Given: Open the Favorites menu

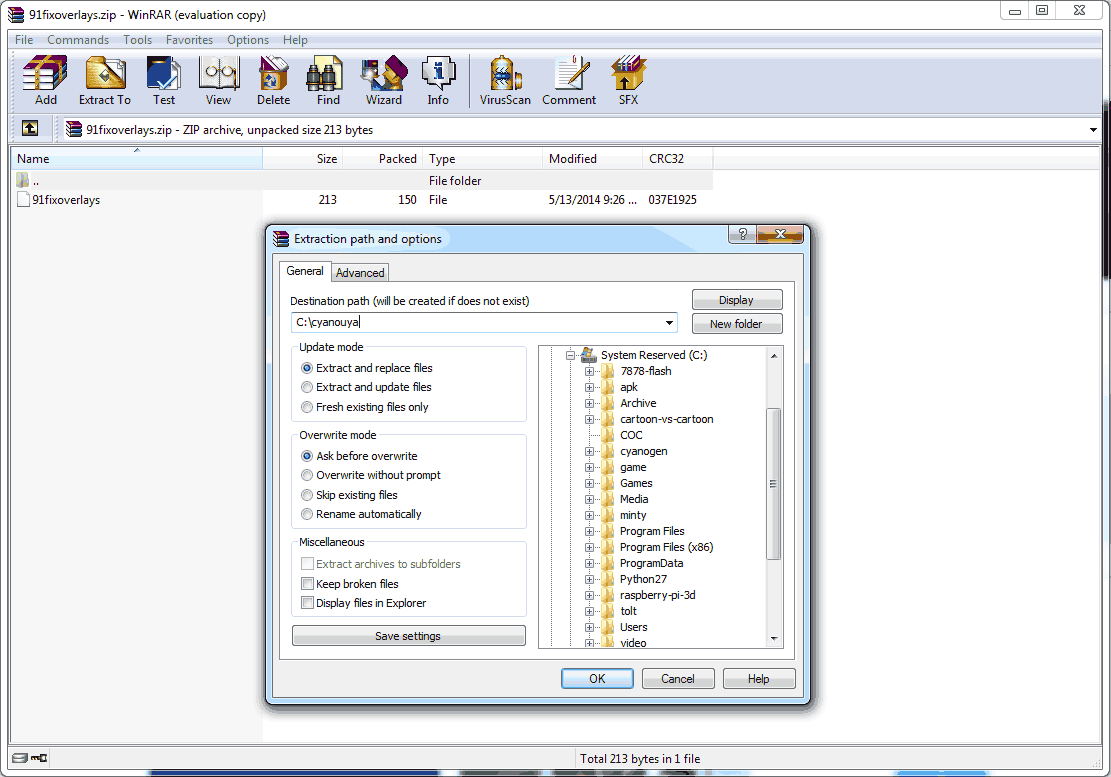Looking at the screenshot, I should 189,40.
